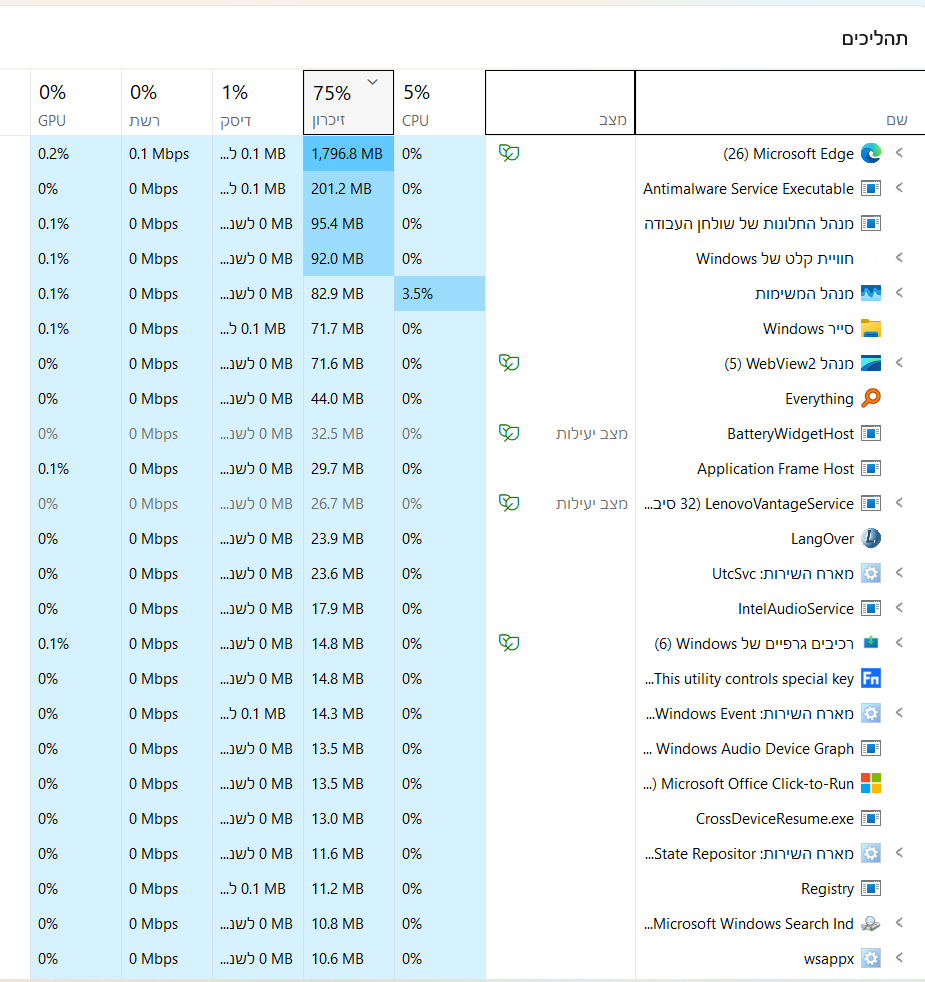Click the UtcSvc service gear icon
Image resolution: width=925 pixels, height=982 pixels.
(870, 573)
